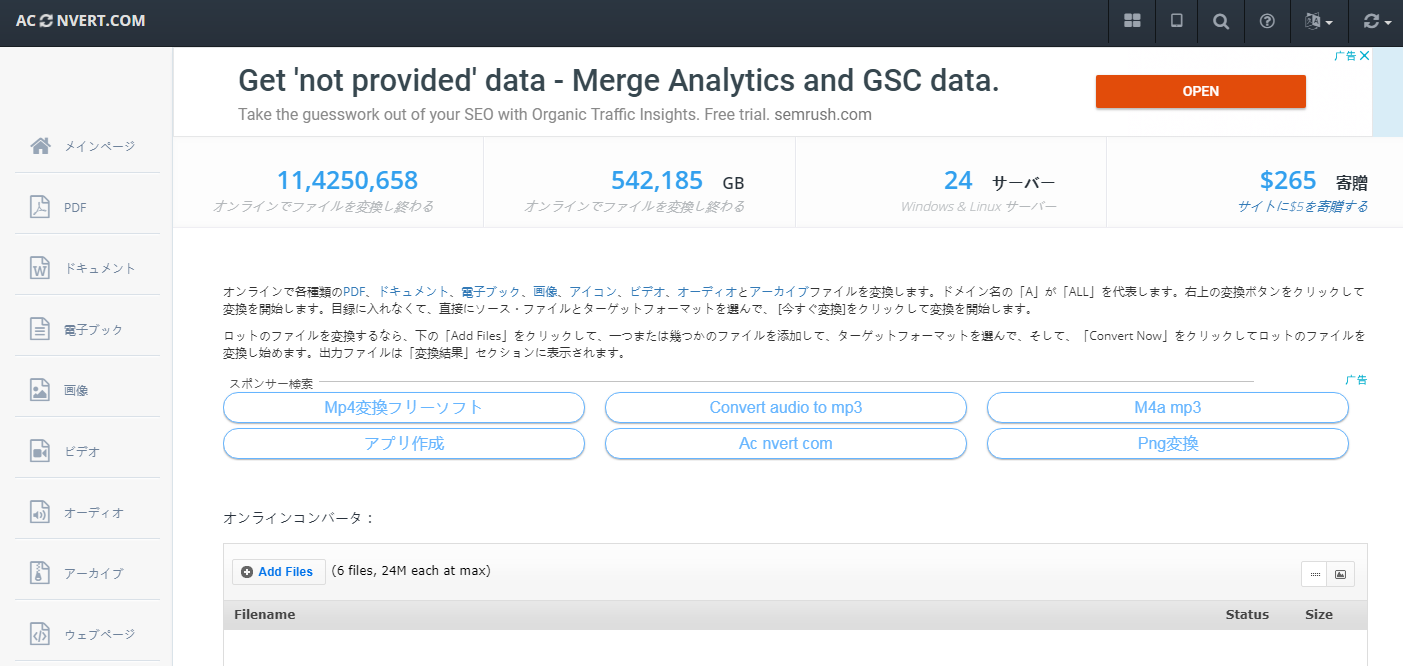The width and height of the screenshot is (1403, 666).
Task: Click the help question mark icon
Action: 1267,21
